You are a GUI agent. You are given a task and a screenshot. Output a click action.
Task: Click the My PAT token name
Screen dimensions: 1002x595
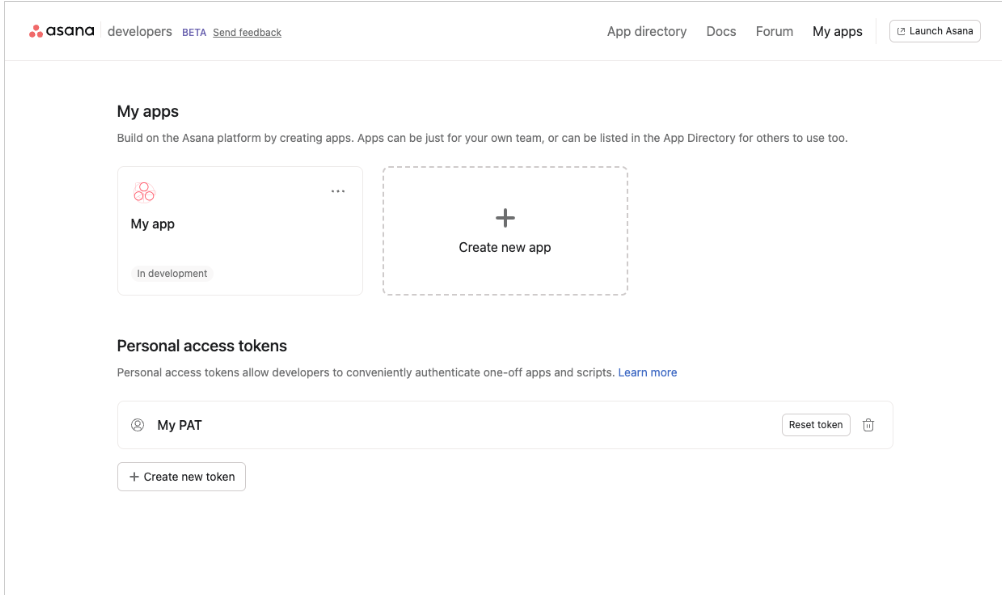(x=180, y=425)
